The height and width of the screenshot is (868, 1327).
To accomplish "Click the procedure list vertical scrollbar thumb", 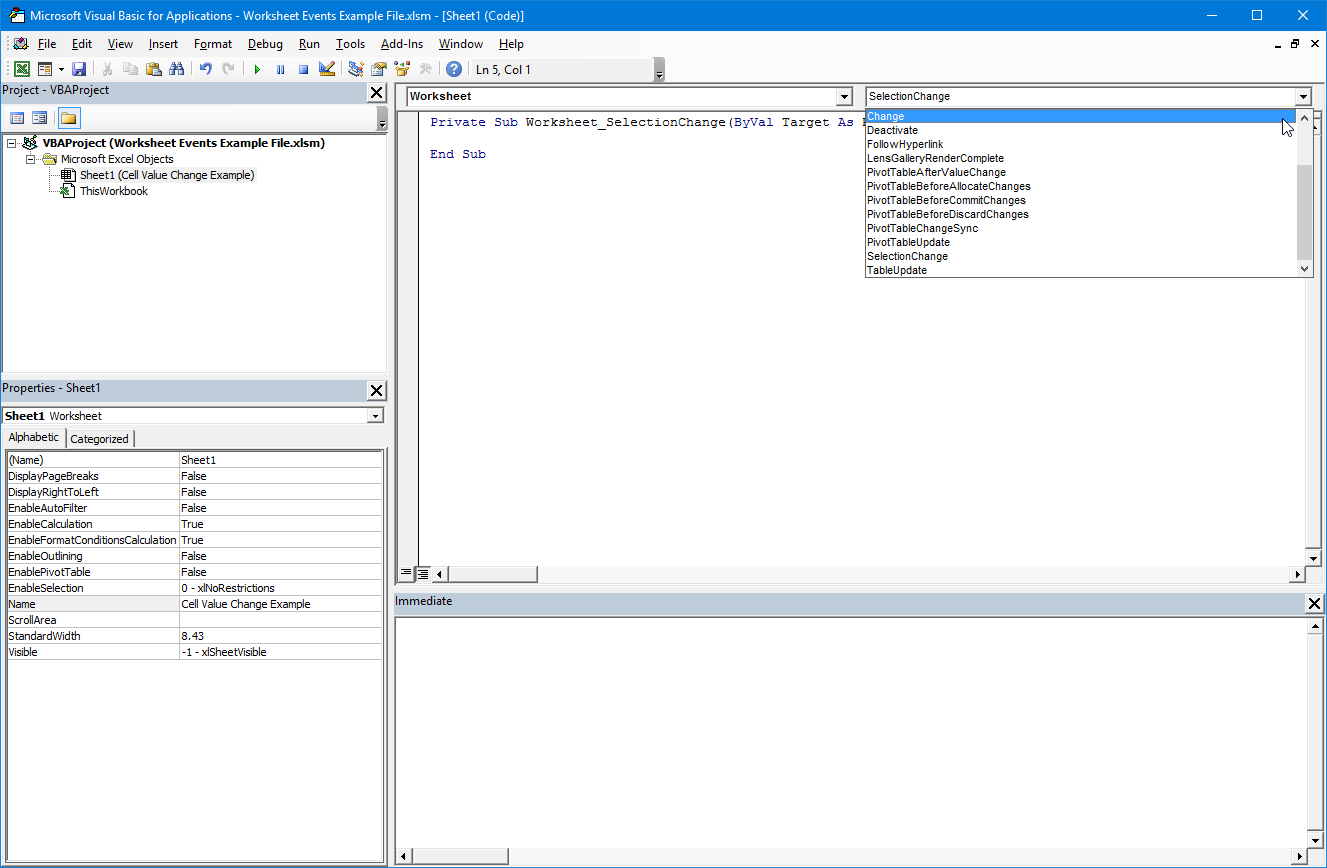I will [1303, 210].
